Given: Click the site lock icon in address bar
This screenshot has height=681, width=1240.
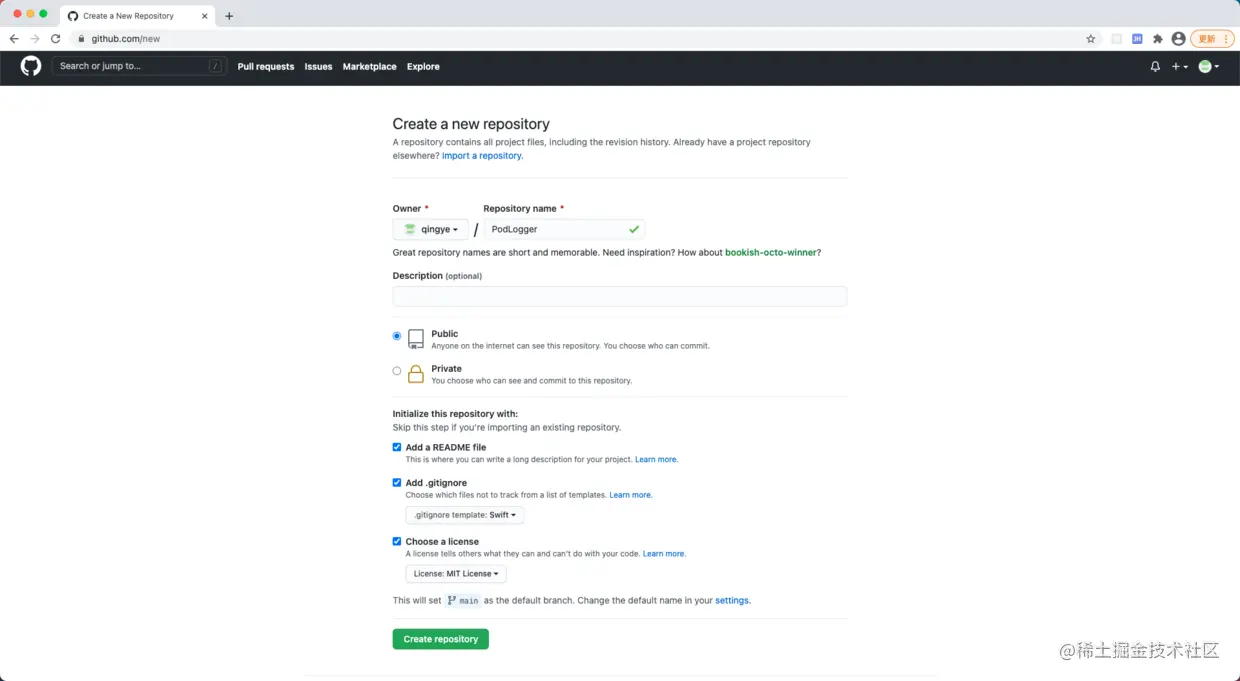Looking at the screenshot, I should coord(83,39).
